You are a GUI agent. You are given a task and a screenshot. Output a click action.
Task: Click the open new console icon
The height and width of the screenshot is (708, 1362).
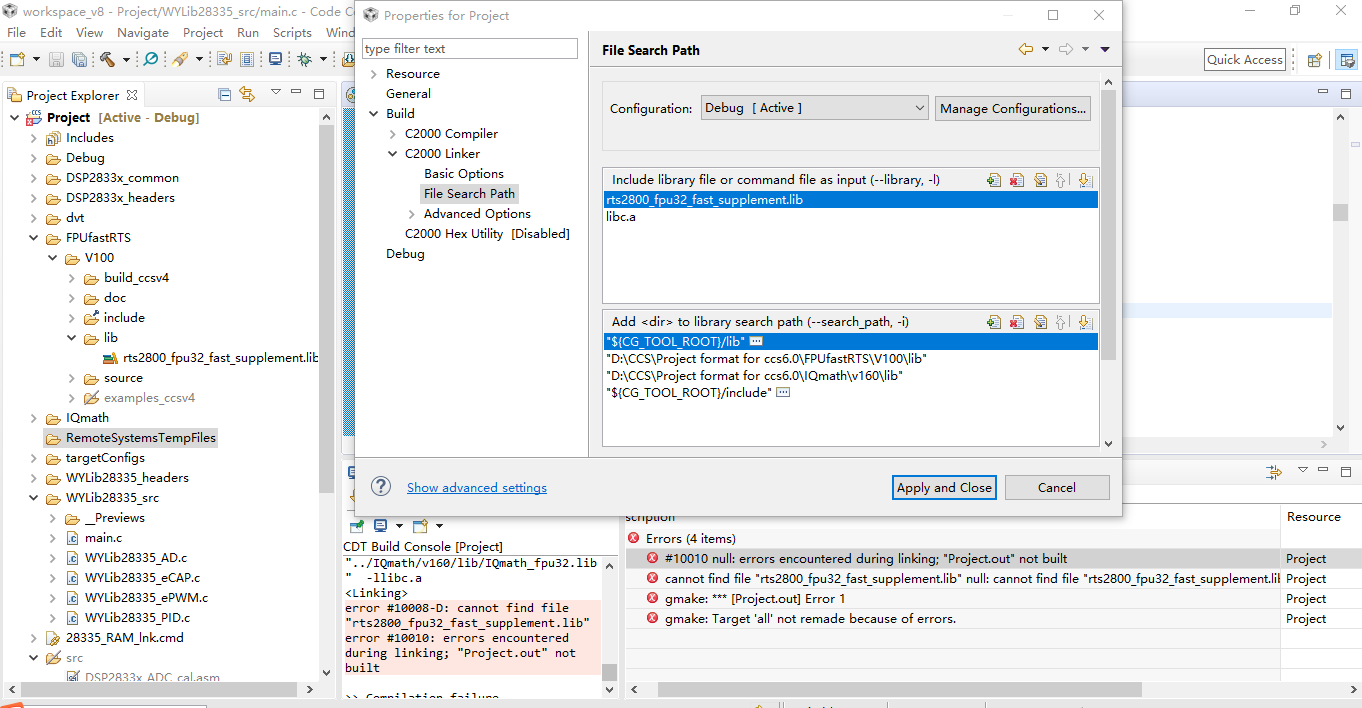tap(420, 525)
